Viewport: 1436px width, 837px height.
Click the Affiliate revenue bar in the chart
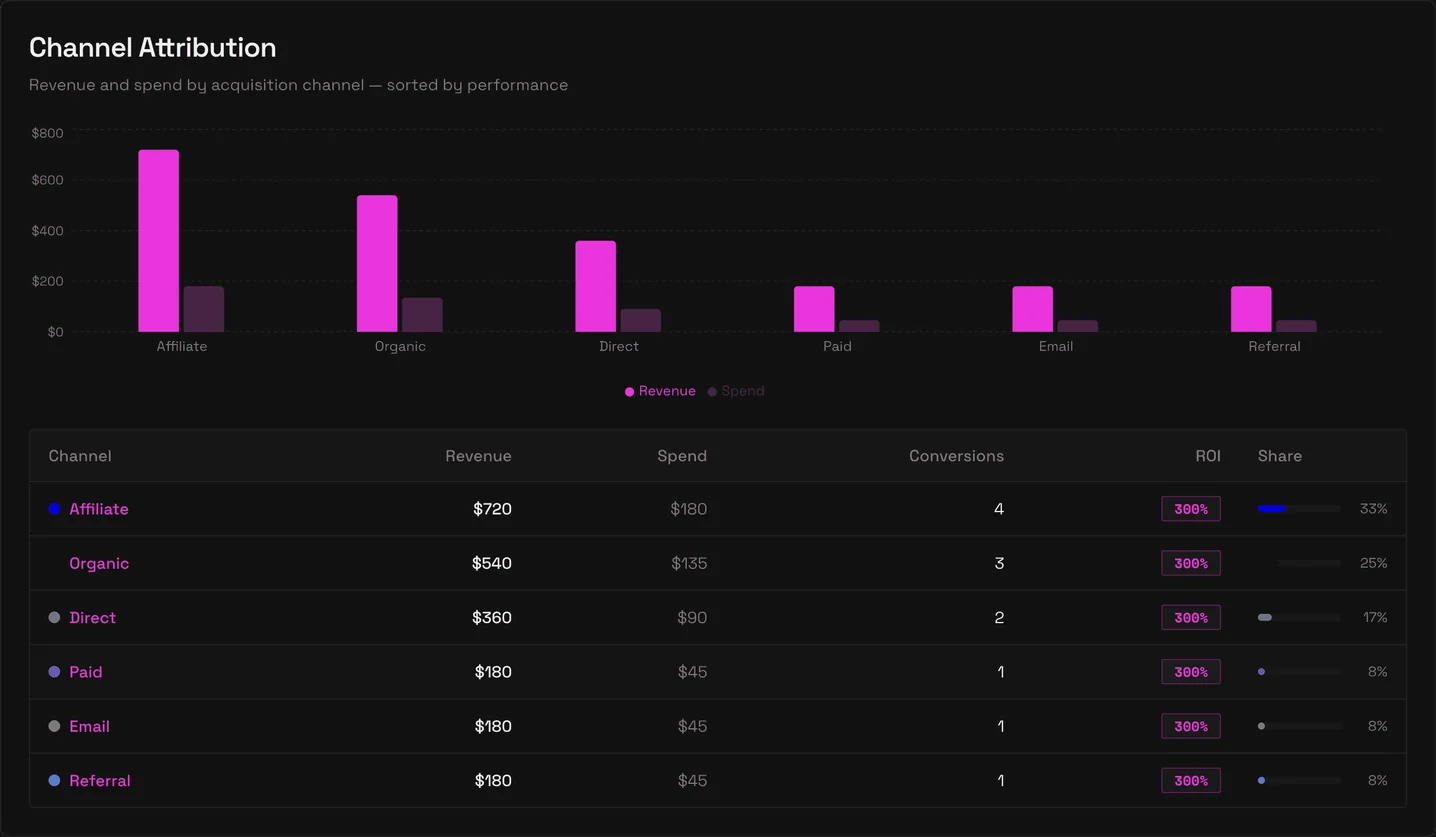click(159, 241)
